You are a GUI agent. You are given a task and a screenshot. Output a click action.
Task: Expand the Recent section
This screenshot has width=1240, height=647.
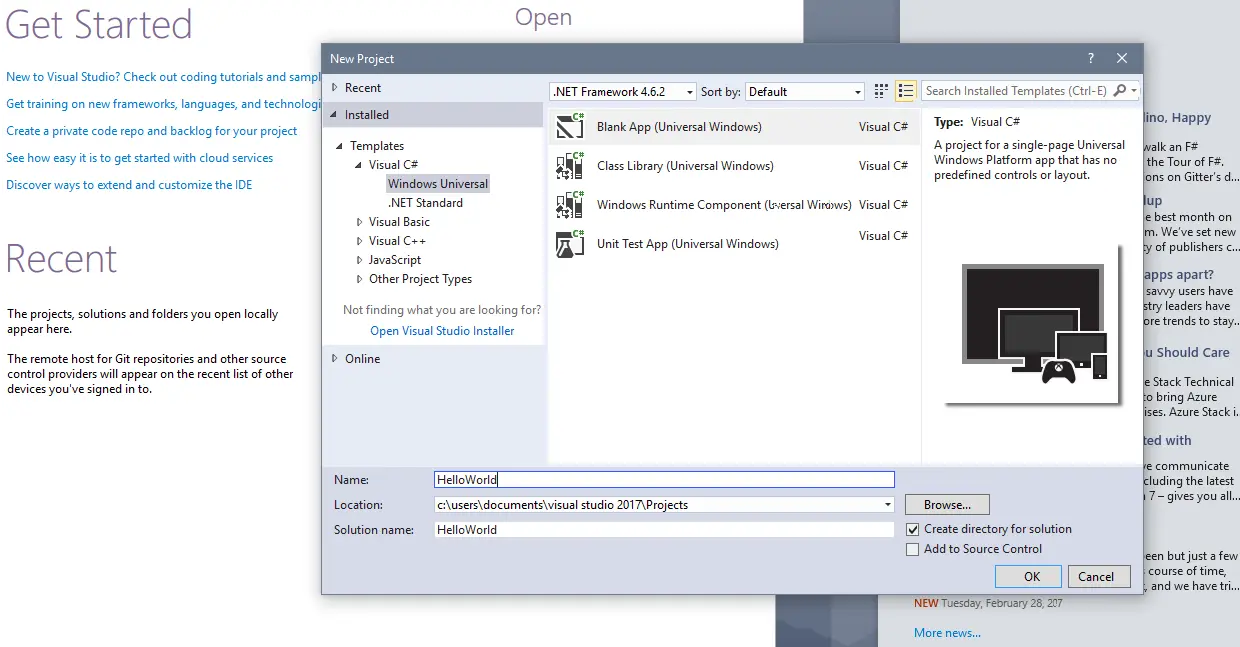pos(335,88)
